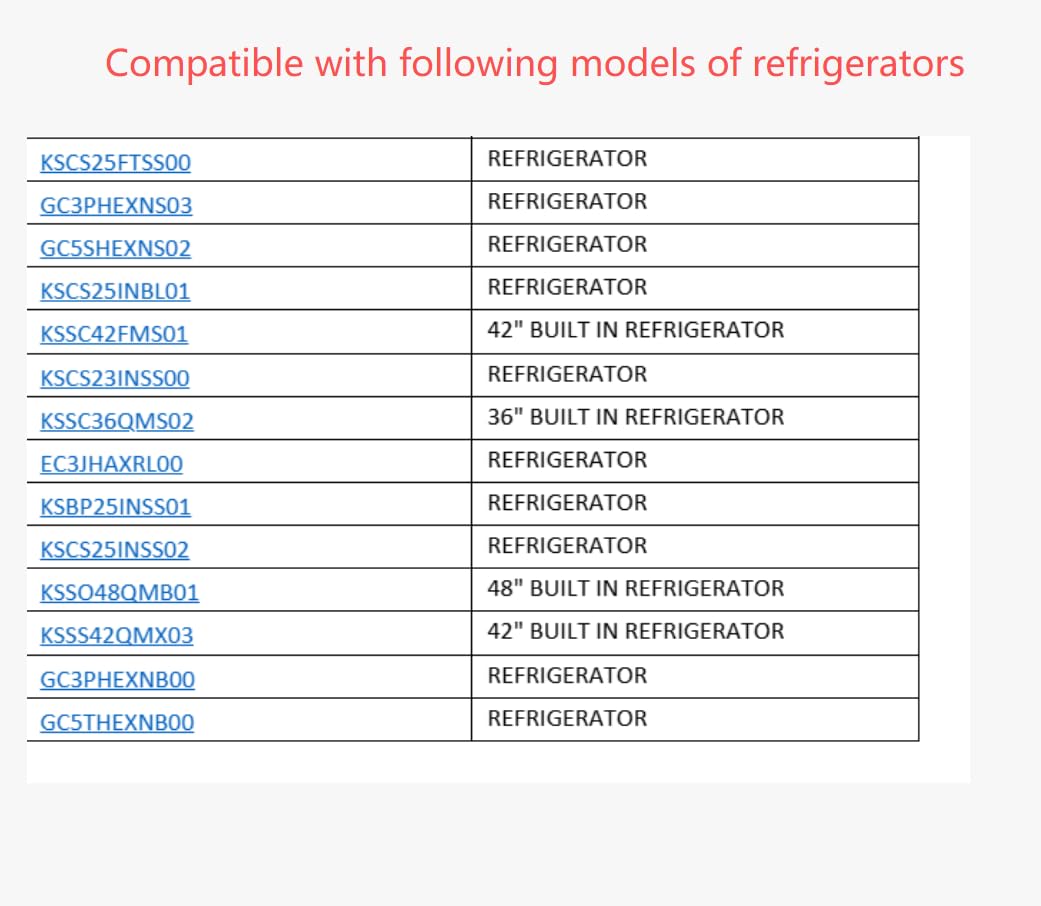Open the GC3PHEXNB00 model link
The width and height of the screenshot is (1041, 906).
pos(118,680)
